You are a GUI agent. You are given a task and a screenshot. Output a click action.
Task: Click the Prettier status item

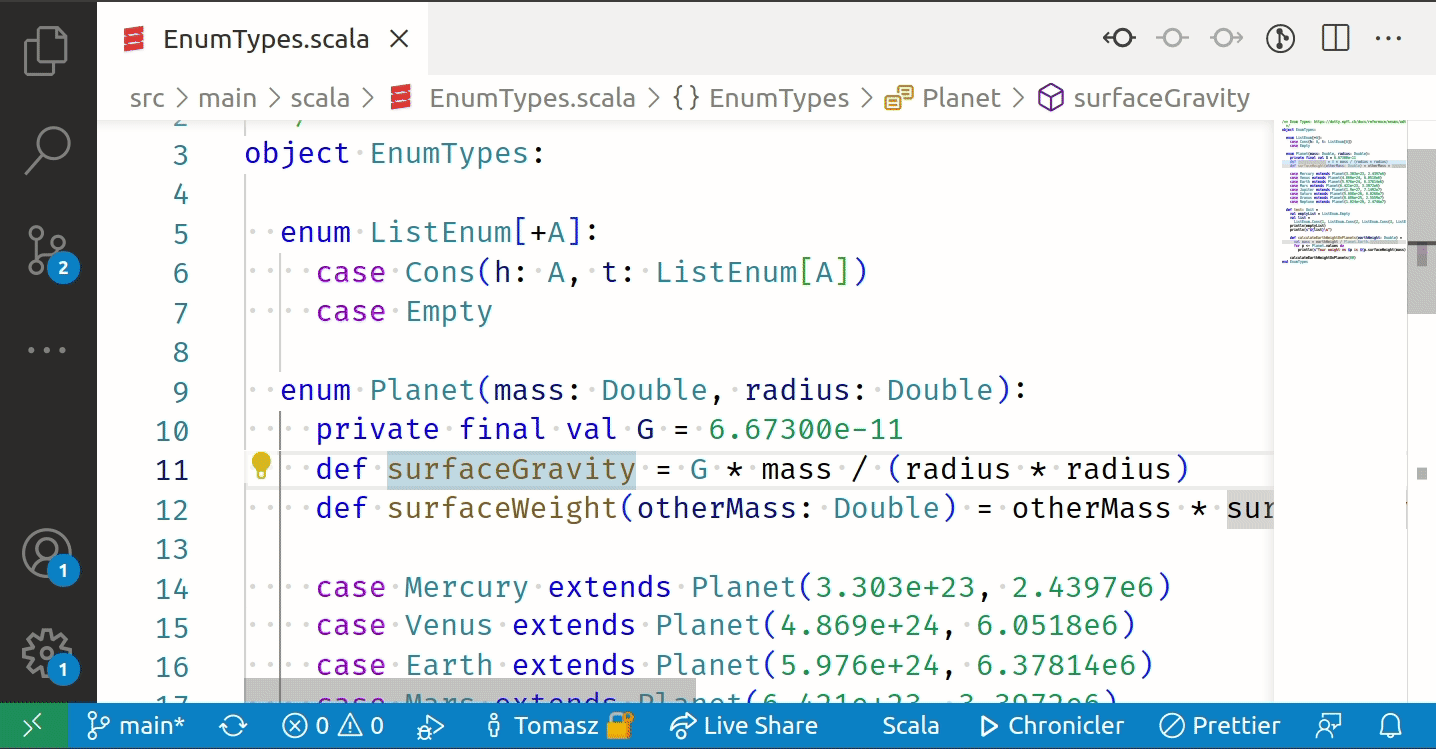point(1219,726)
